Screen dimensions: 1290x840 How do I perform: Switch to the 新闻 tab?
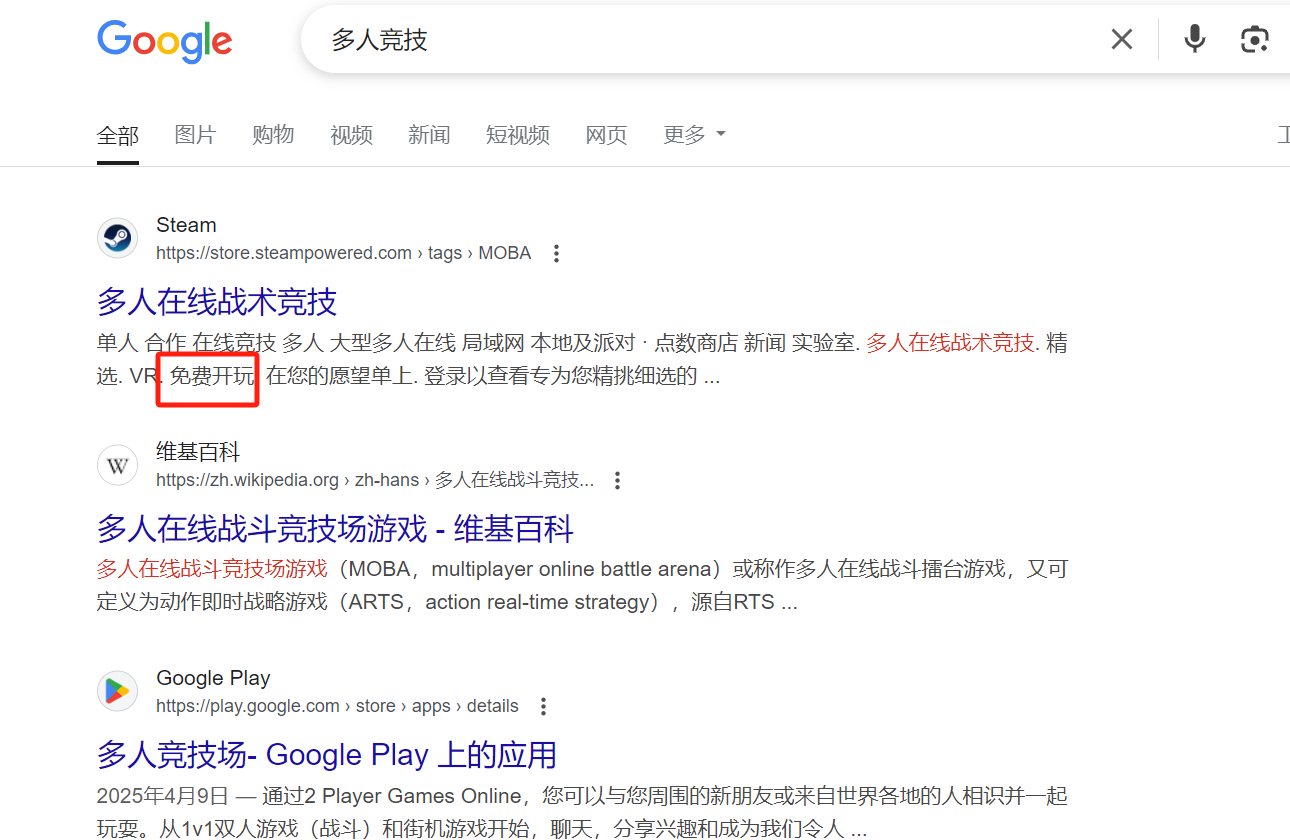click(x=429, y=135)
